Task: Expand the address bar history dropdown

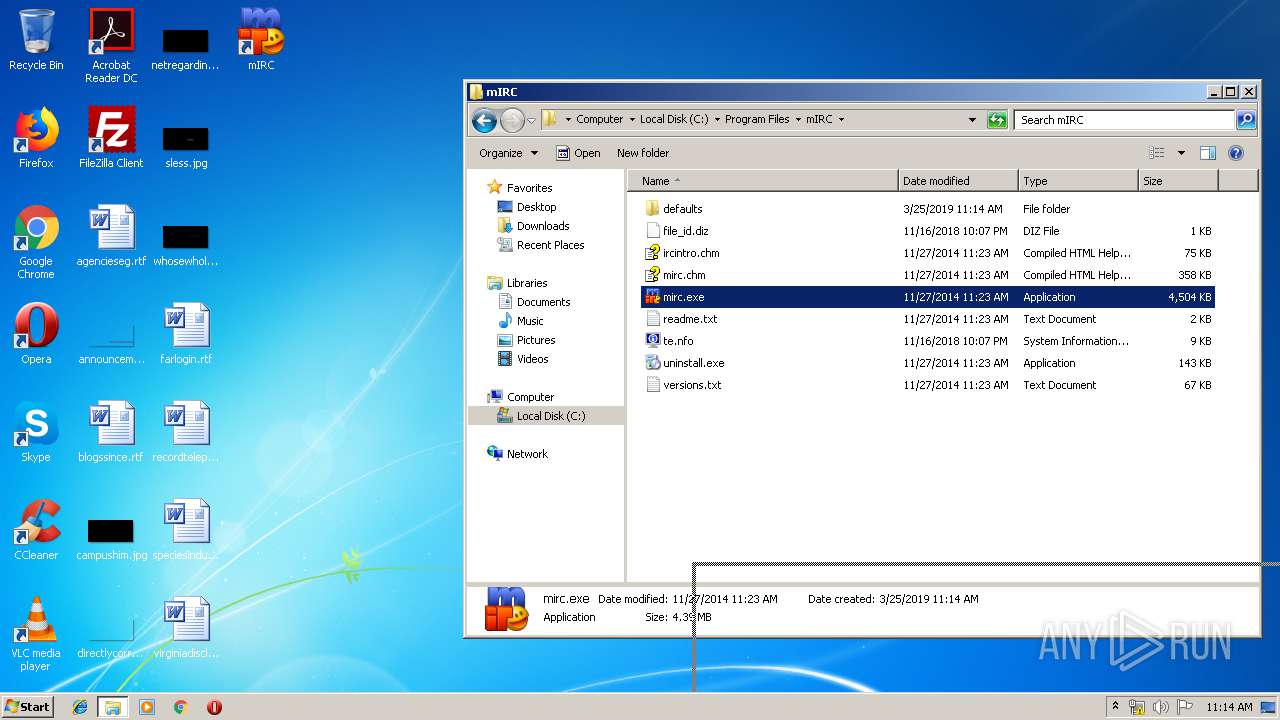Action: [x=972, y=120]
